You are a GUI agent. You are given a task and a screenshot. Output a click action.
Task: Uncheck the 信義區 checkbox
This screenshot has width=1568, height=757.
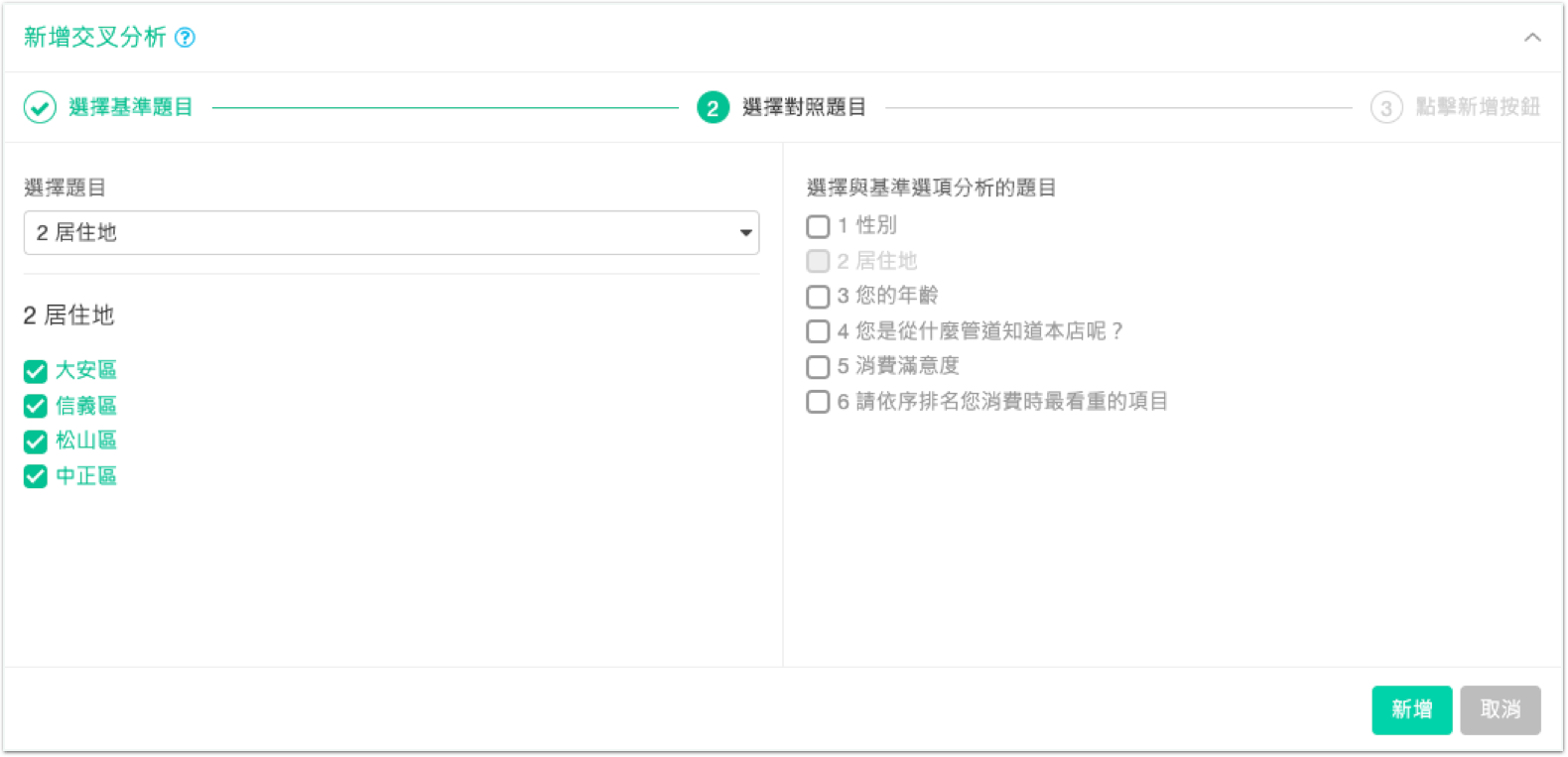pyautogui.click(x=36, y=406)
